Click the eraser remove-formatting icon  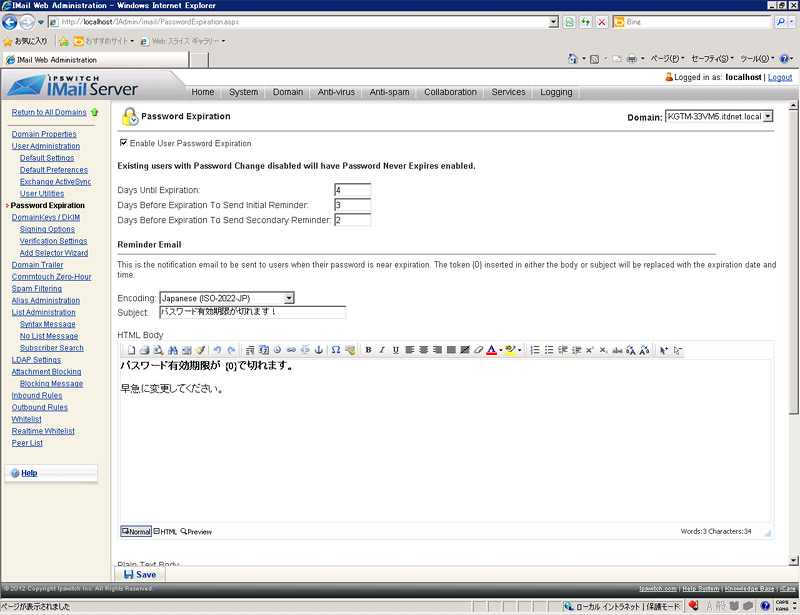click(478, 350)
